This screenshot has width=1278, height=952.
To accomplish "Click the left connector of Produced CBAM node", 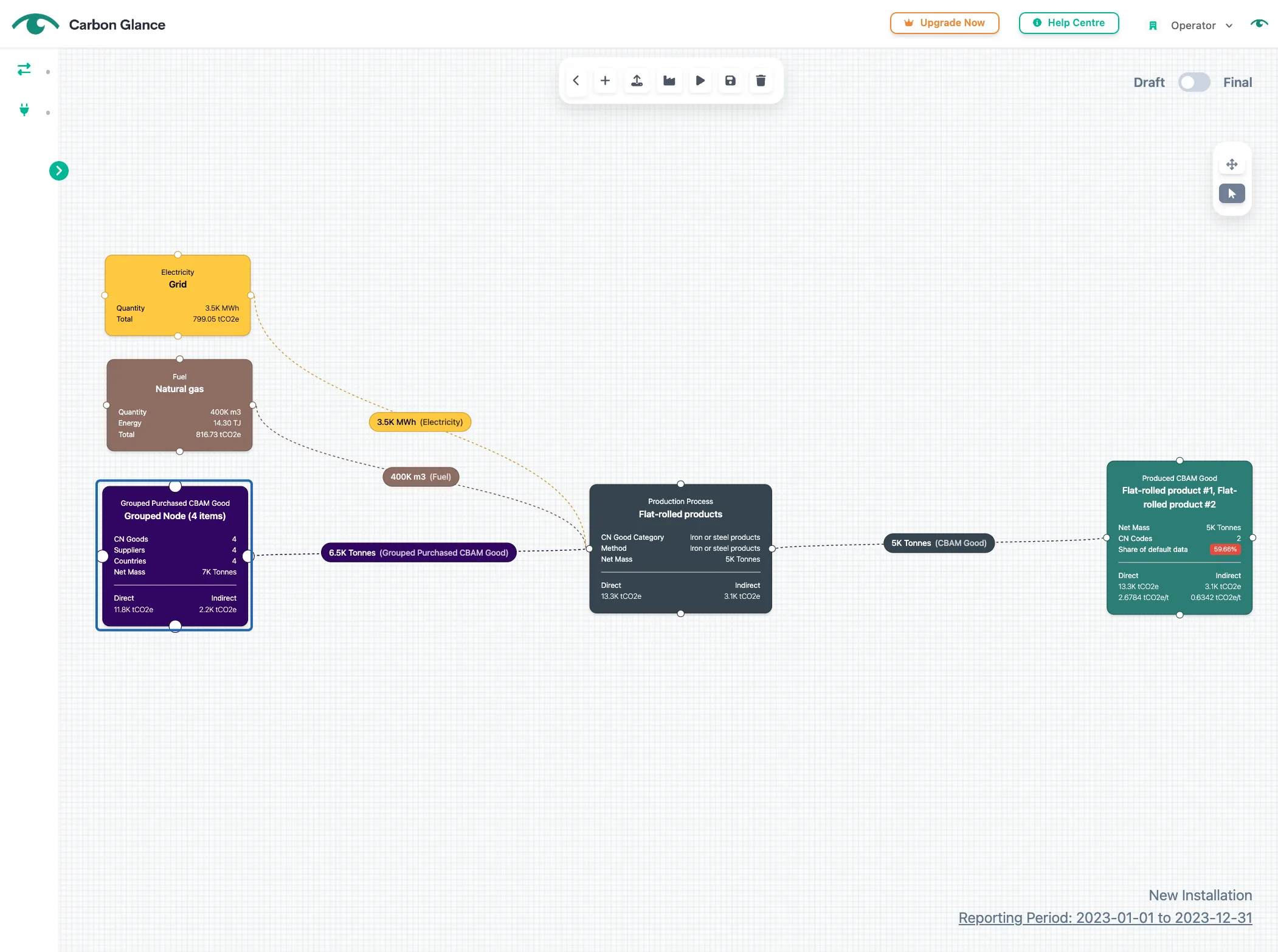I will [x=1107, y=537].
